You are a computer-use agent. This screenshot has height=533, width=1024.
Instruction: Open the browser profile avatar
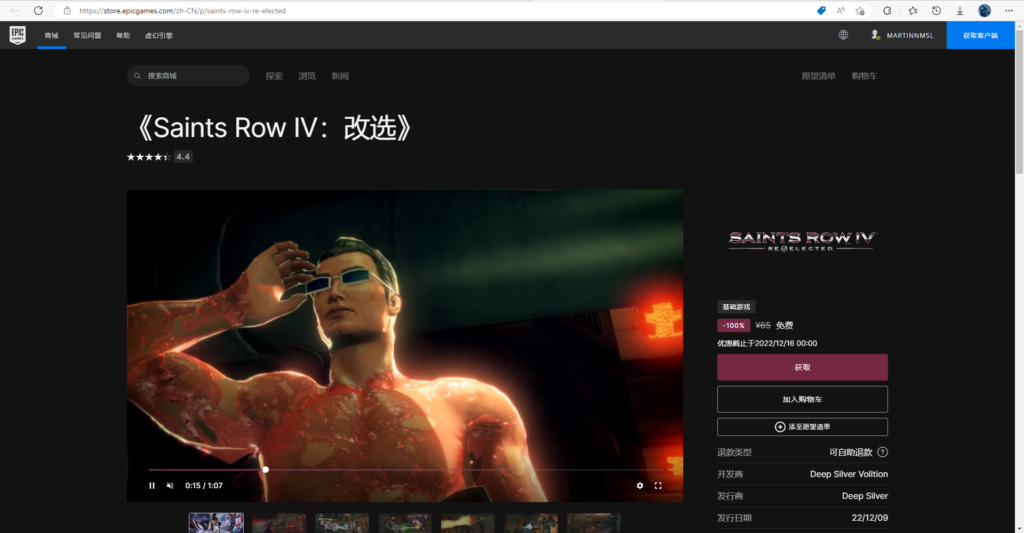(x=985, y=10)
